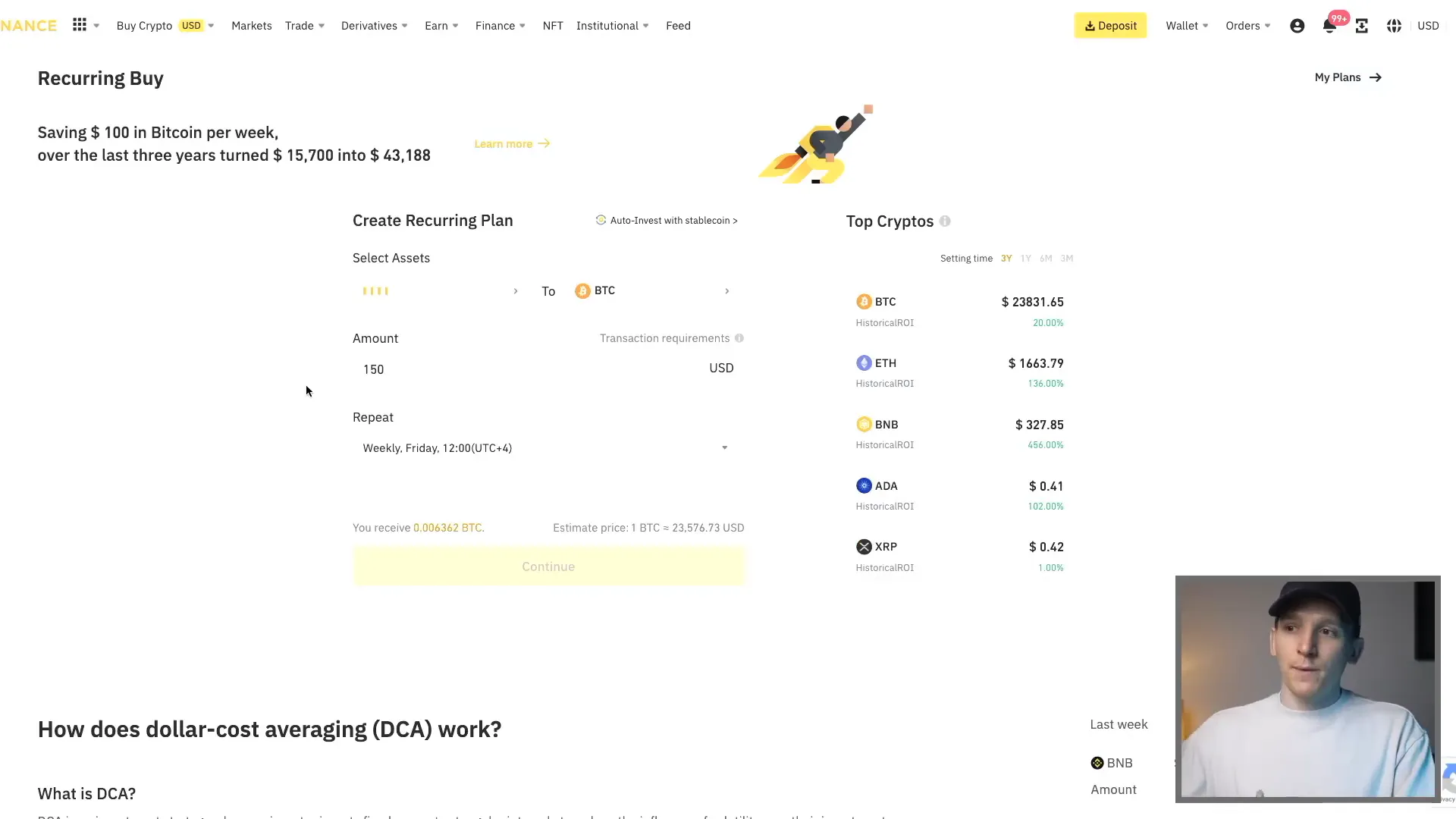Click the Deposit button
The height and width of the screenshot is (819, 1456).
[1110, 26]
